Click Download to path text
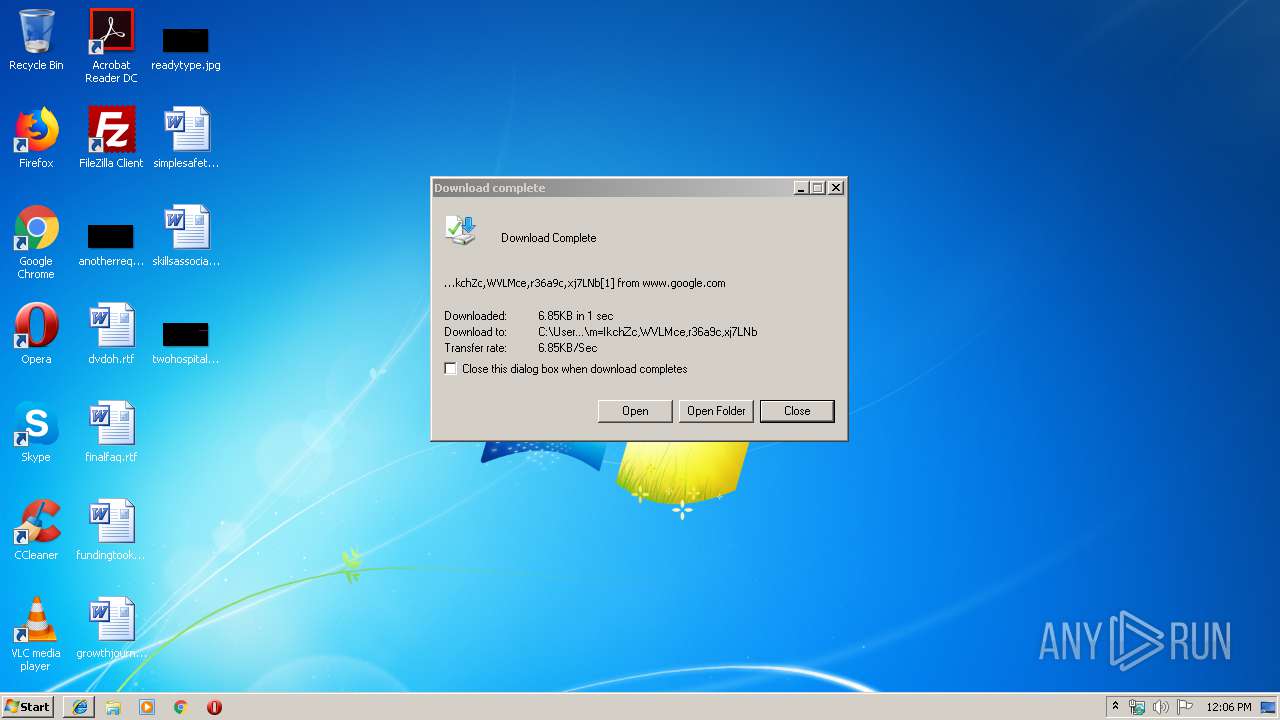Screen dimensions: 1280x720 click(648, 332)
